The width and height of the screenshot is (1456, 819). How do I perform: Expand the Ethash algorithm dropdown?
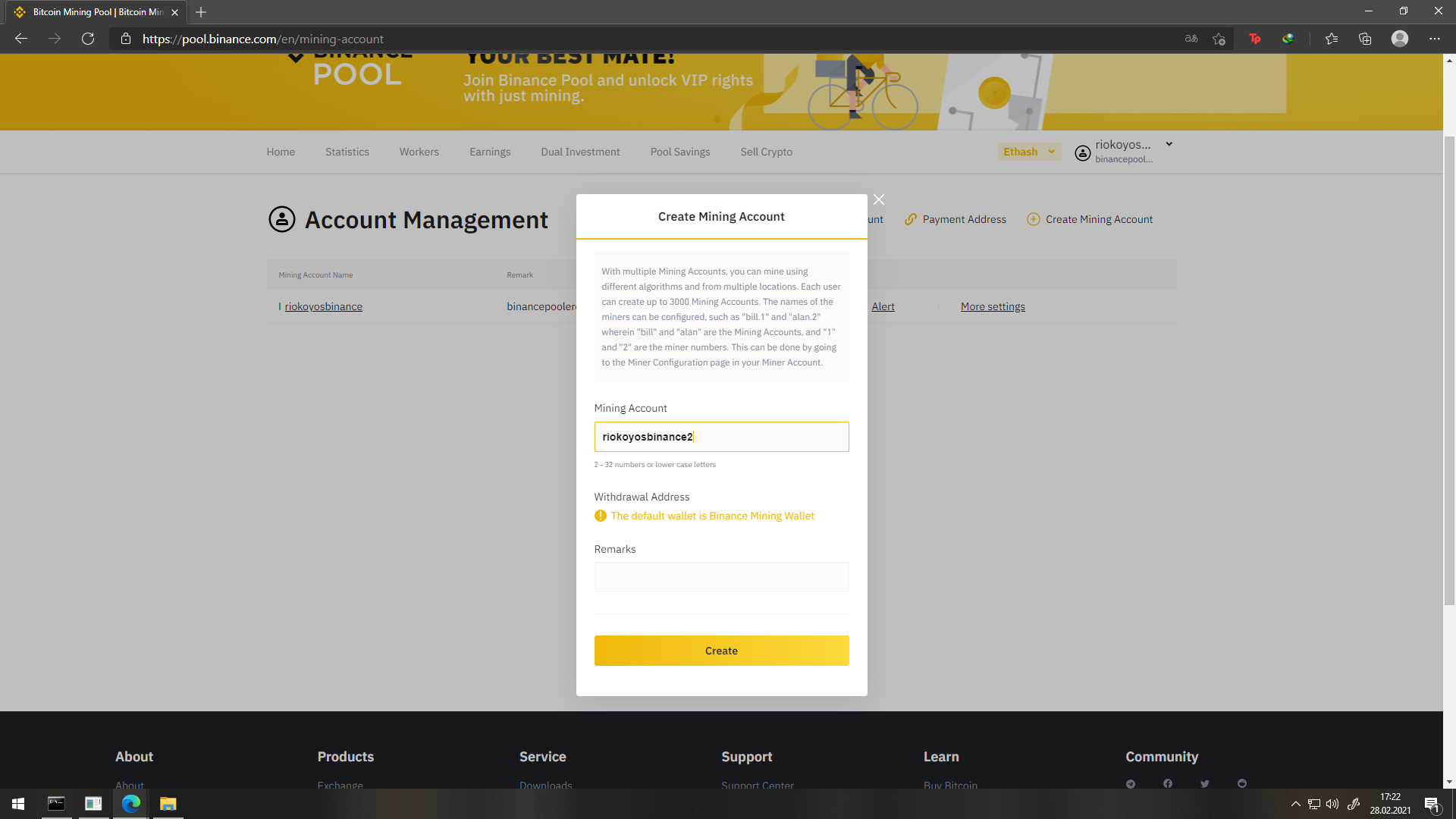coord(1029,152)
